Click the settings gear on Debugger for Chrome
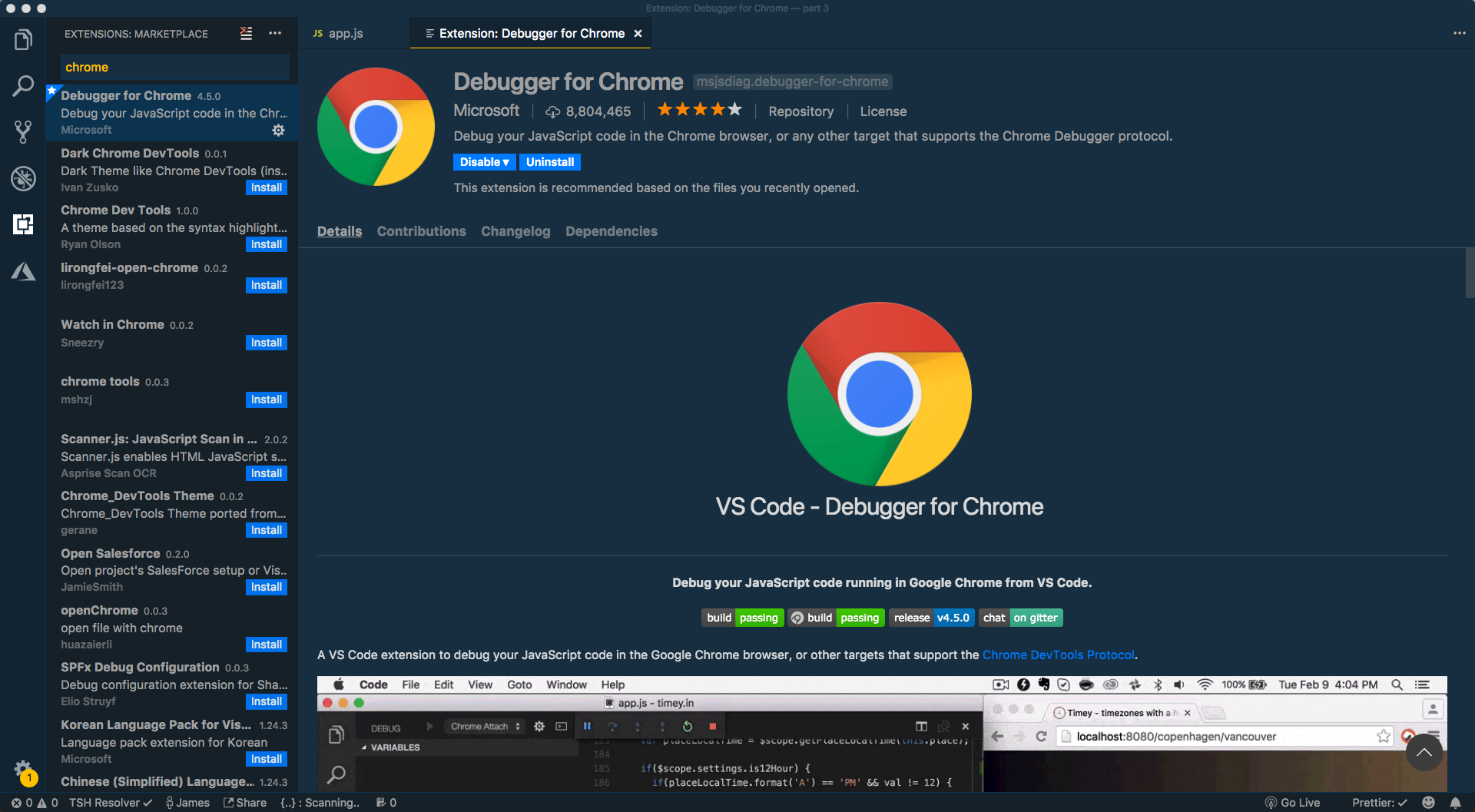 point(279,131)
